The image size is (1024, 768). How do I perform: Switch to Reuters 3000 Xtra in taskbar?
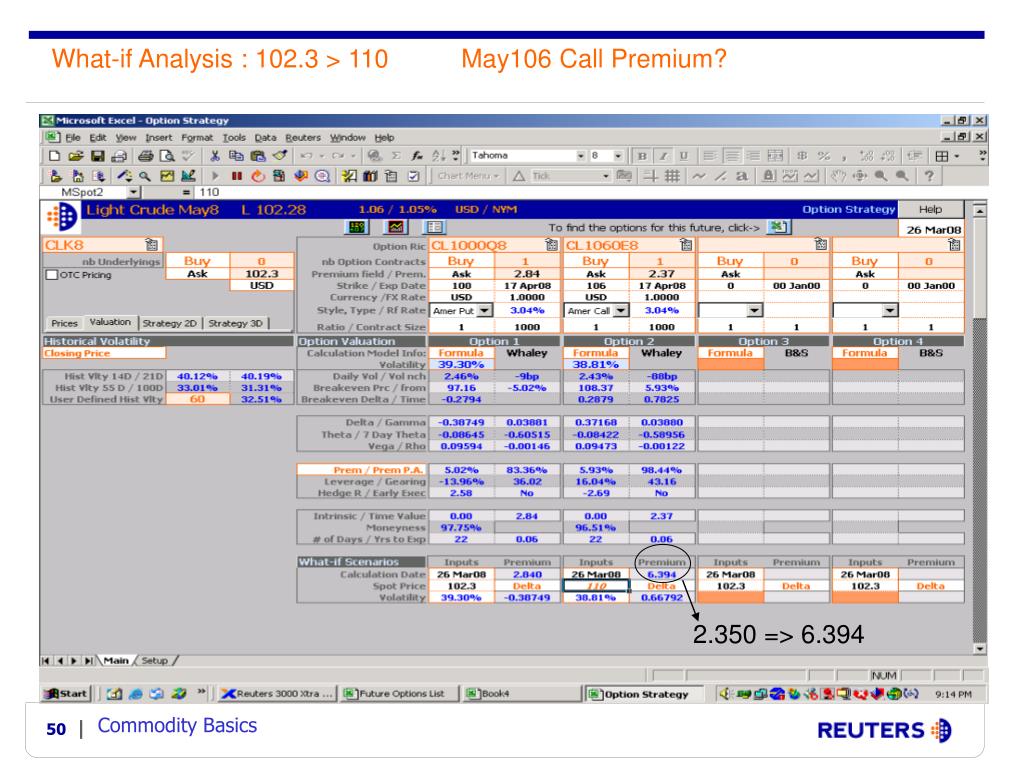pos(277,694)
